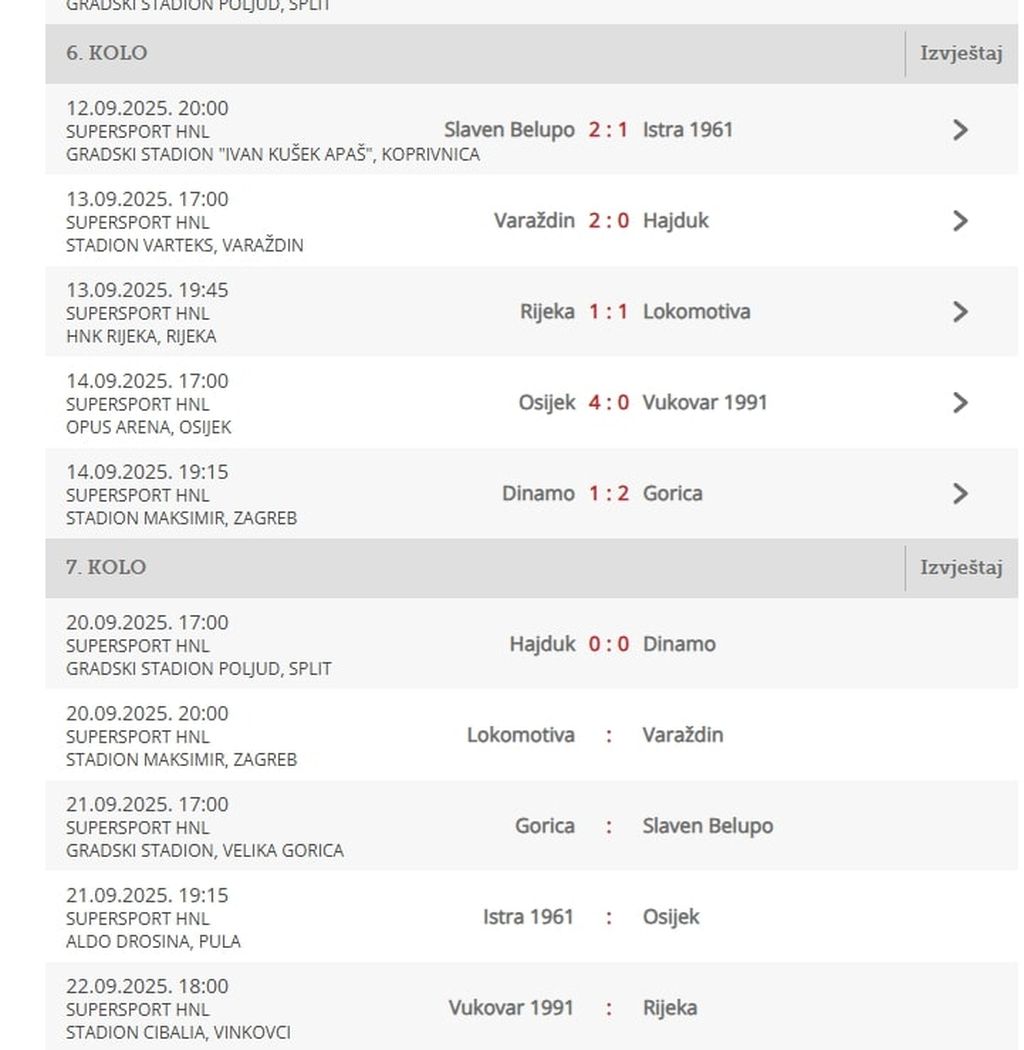Click Rijeka team name in 6. kolo
Screen dimensions: 1024x1050
point(547,312)
